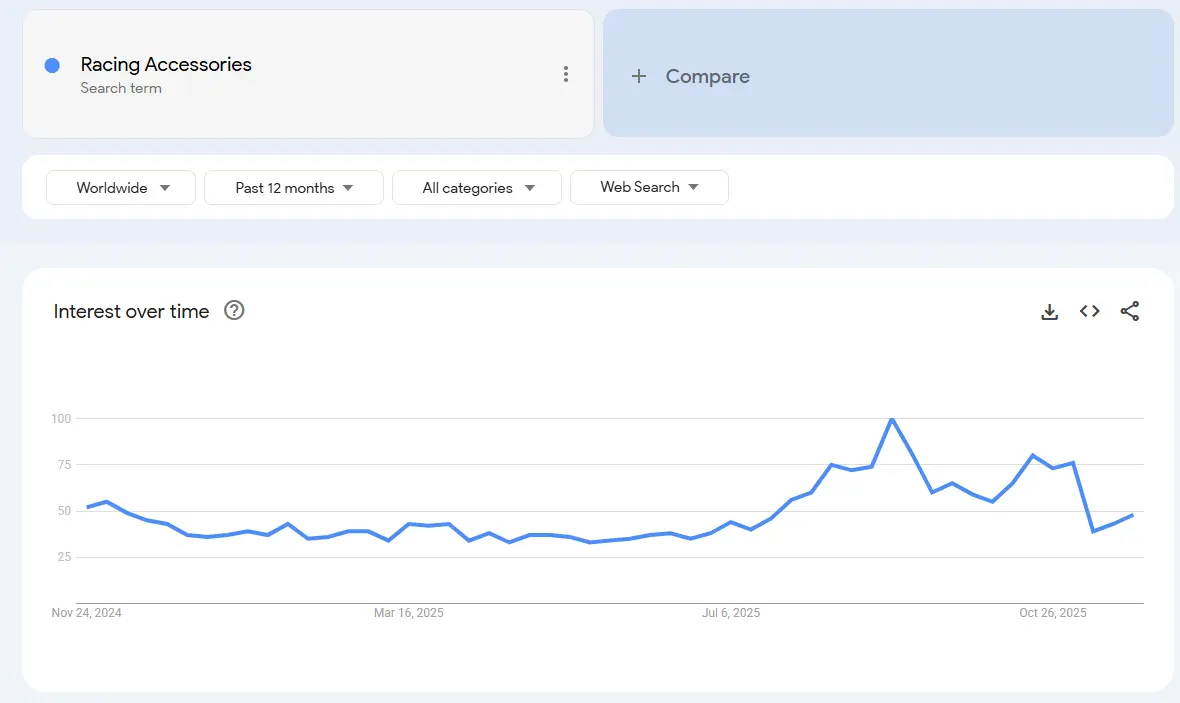Download the chart data as CSV

pos(1049,311)
